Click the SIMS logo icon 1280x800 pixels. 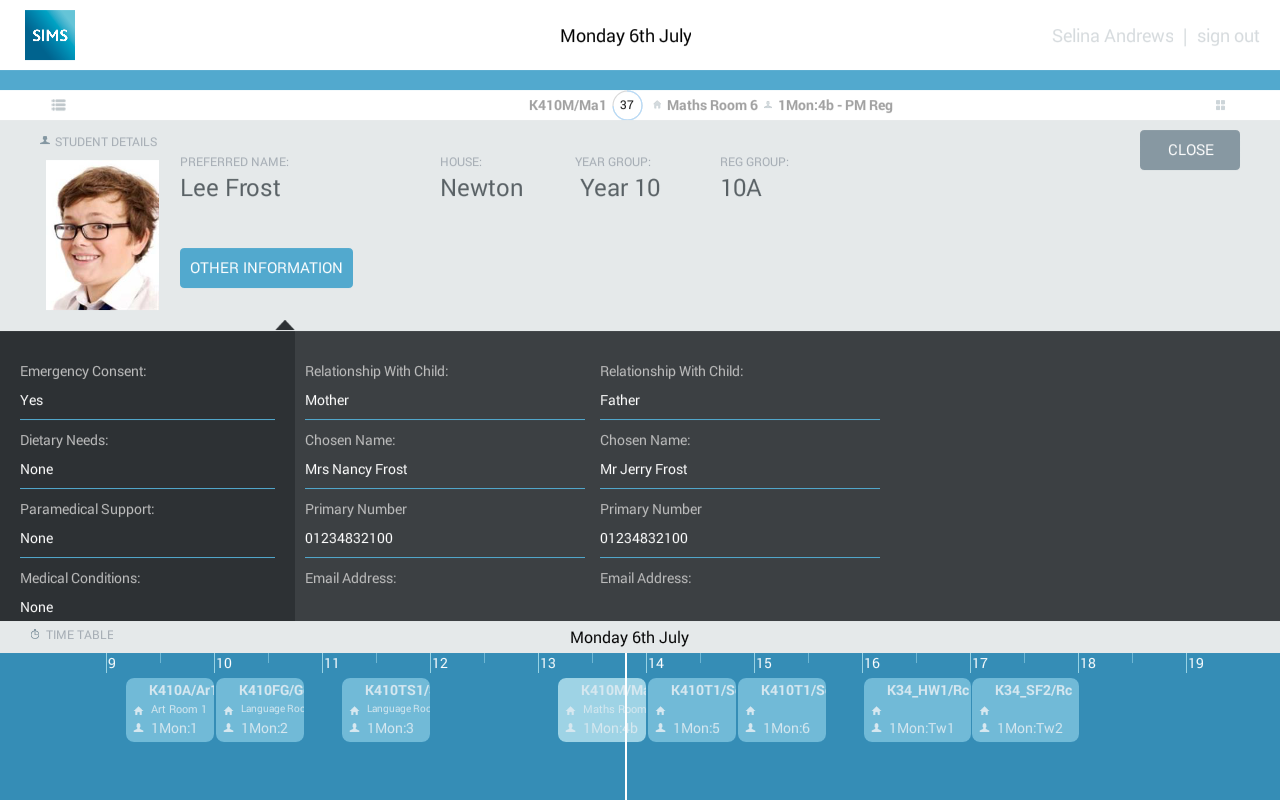click(50, 35)
